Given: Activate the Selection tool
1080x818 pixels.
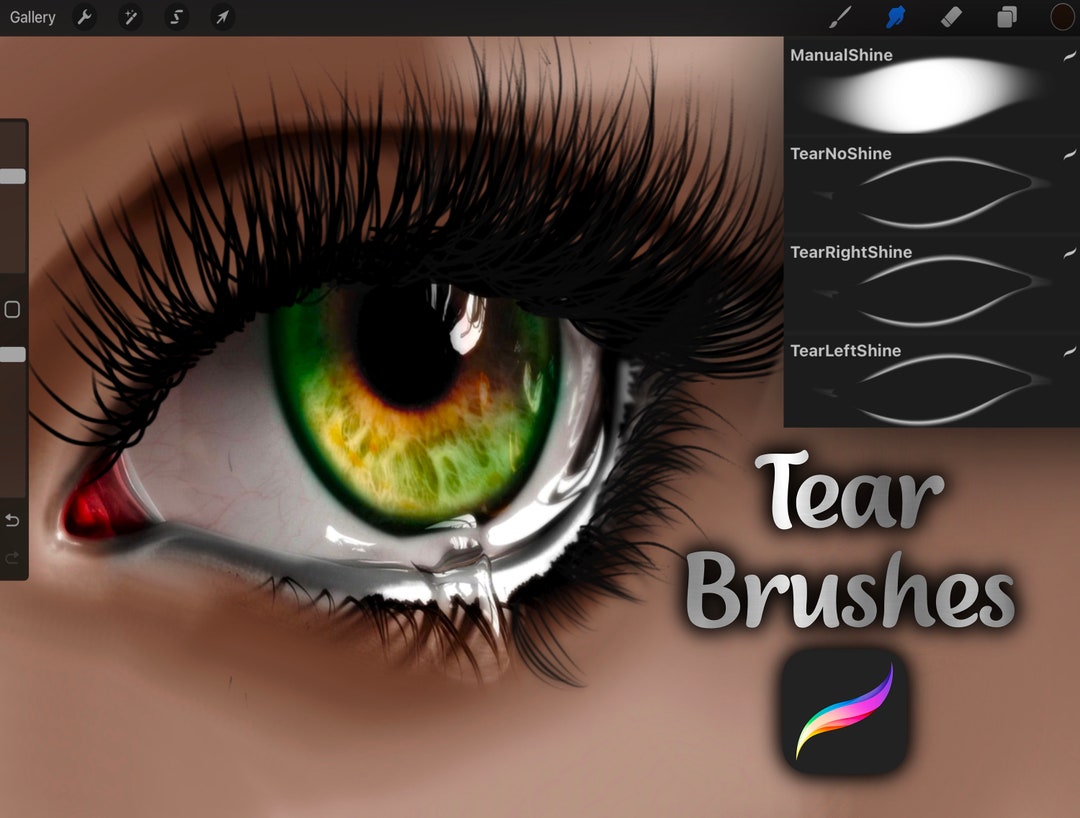Looking at the screenshot, I should [x=176, y=17].
